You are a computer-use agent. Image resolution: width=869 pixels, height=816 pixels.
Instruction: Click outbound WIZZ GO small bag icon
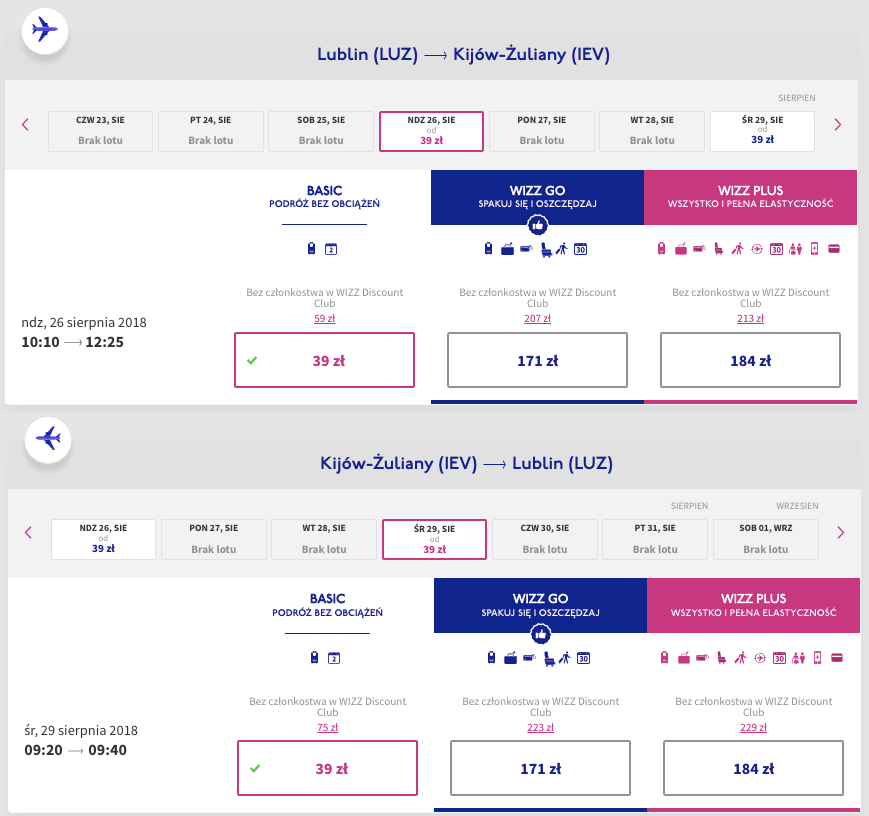coord(488,248)
